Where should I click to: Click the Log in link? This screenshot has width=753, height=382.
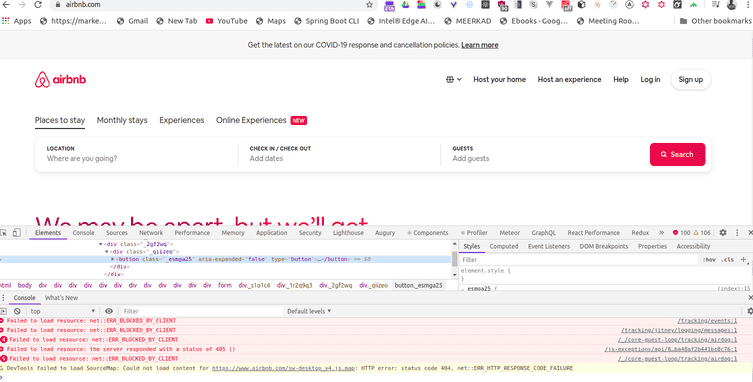650,80
